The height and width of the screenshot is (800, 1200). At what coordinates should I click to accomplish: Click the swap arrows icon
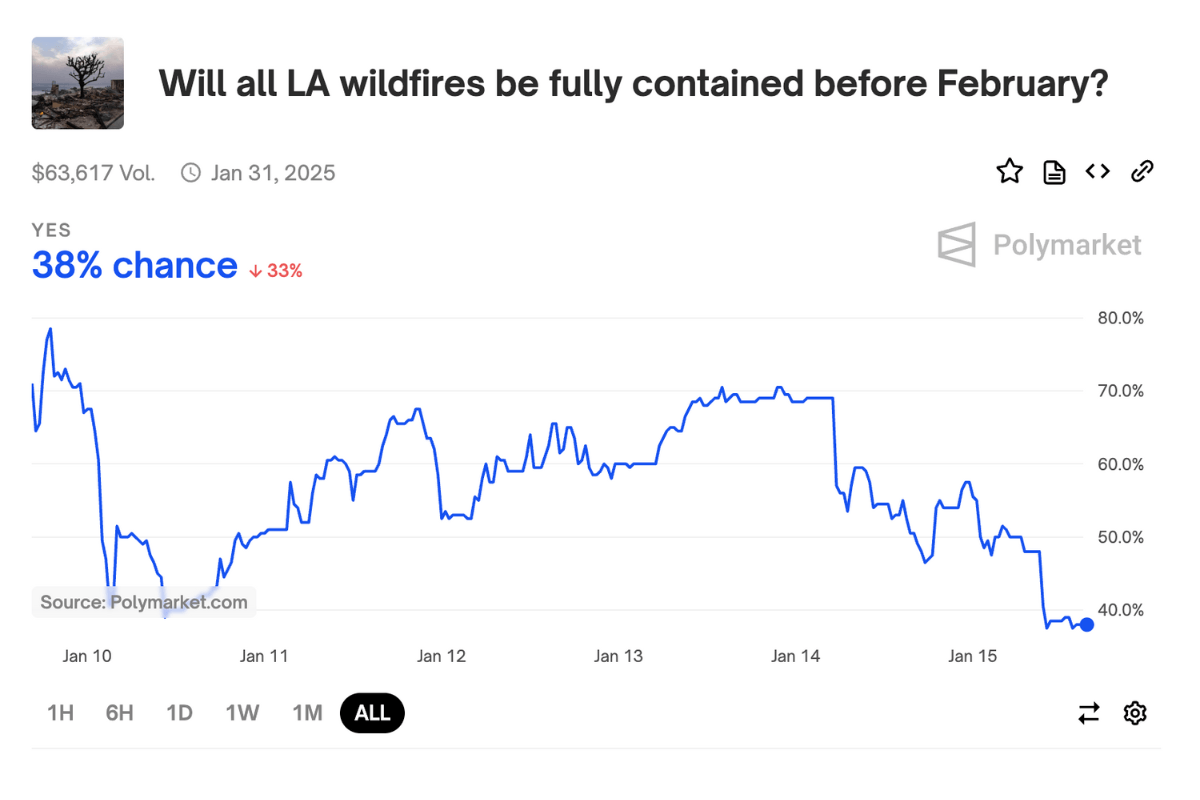click(x=1089, y=713)
